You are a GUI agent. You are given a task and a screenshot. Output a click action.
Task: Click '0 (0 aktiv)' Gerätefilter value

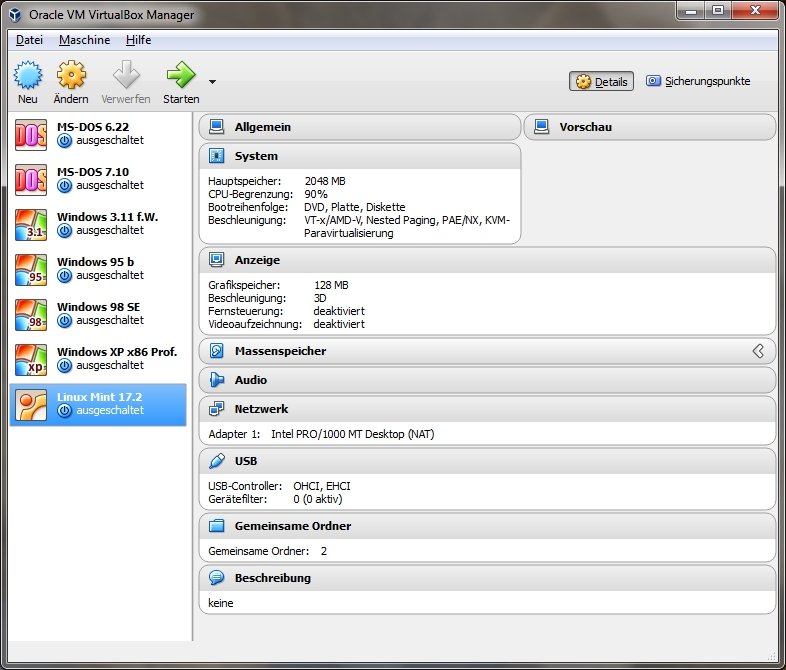(x=318, y=499)
